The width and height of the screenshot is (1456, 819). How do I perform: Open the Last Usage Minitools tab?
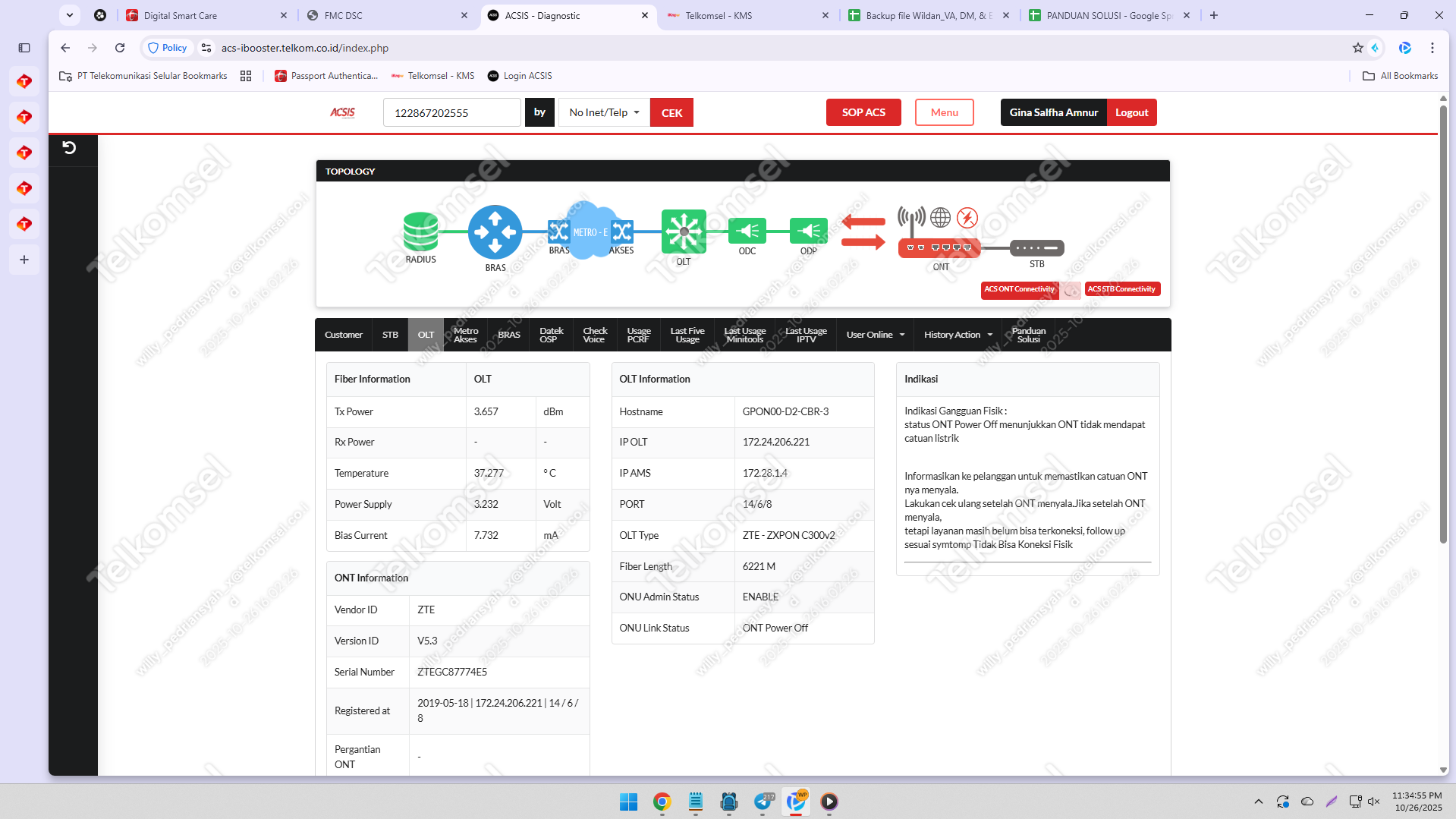(x=745, y=335)
